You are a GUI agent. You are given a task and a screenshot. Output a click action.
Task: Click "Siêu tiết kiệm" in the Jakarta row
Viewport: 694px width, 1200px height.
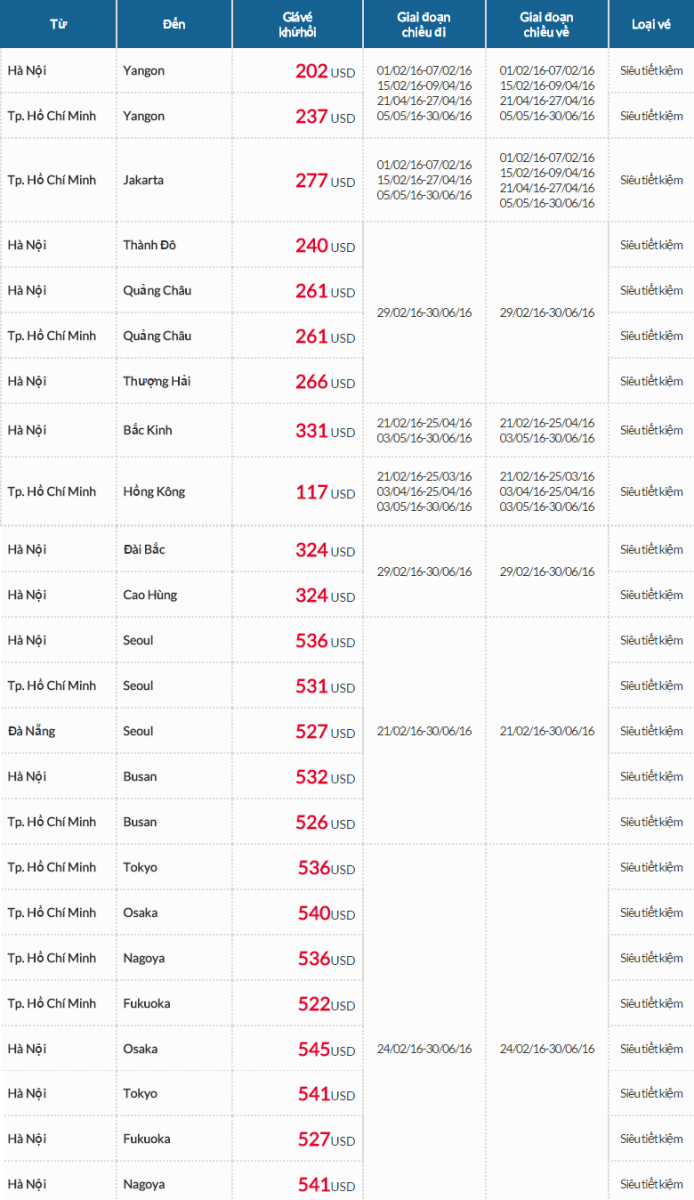click(651, 180)
